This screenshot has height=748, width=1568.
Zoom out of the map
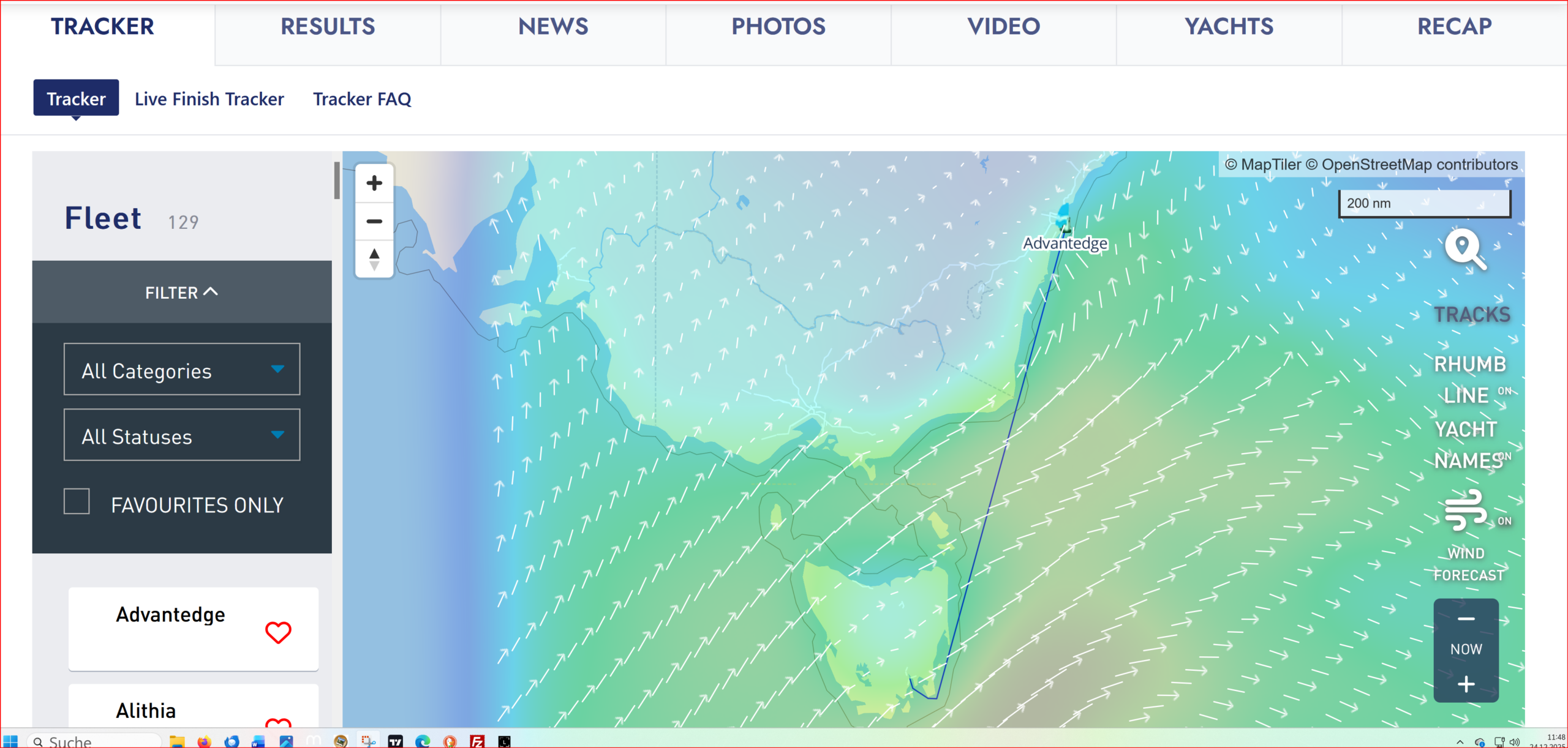374,221
